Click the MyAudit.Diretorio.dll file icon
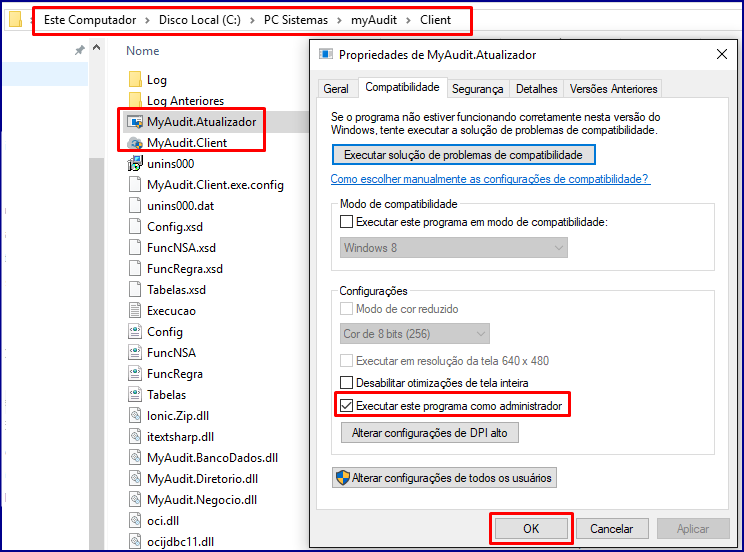Image resolution: width=744 pixels, height=552 pixels. pyautogui.click(x=135, y=478)
